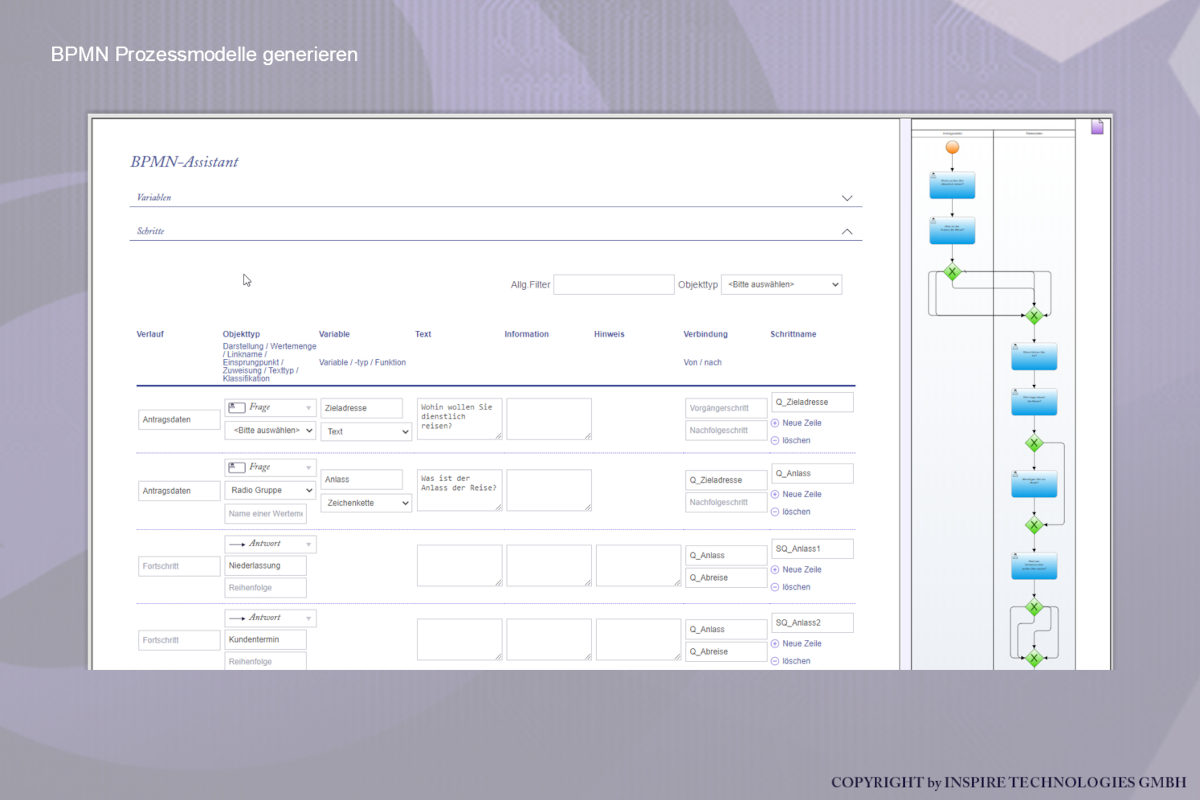This screenshot has width=1200, height=800.
Task: Click the question icon in the Zieladresse row's Frage selector
Action: point(237,408)
